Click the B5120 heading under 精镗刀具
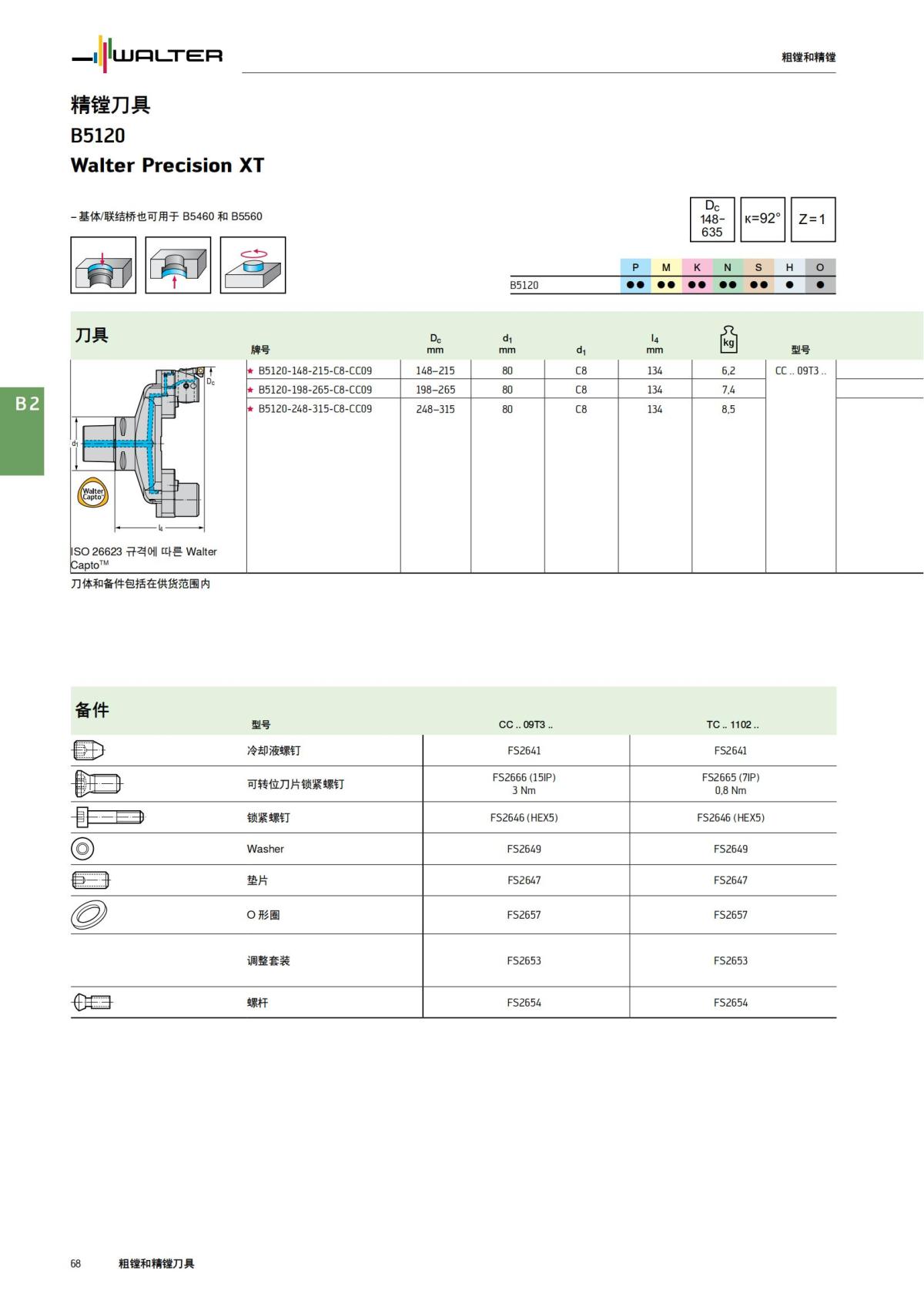 [98, 136]
